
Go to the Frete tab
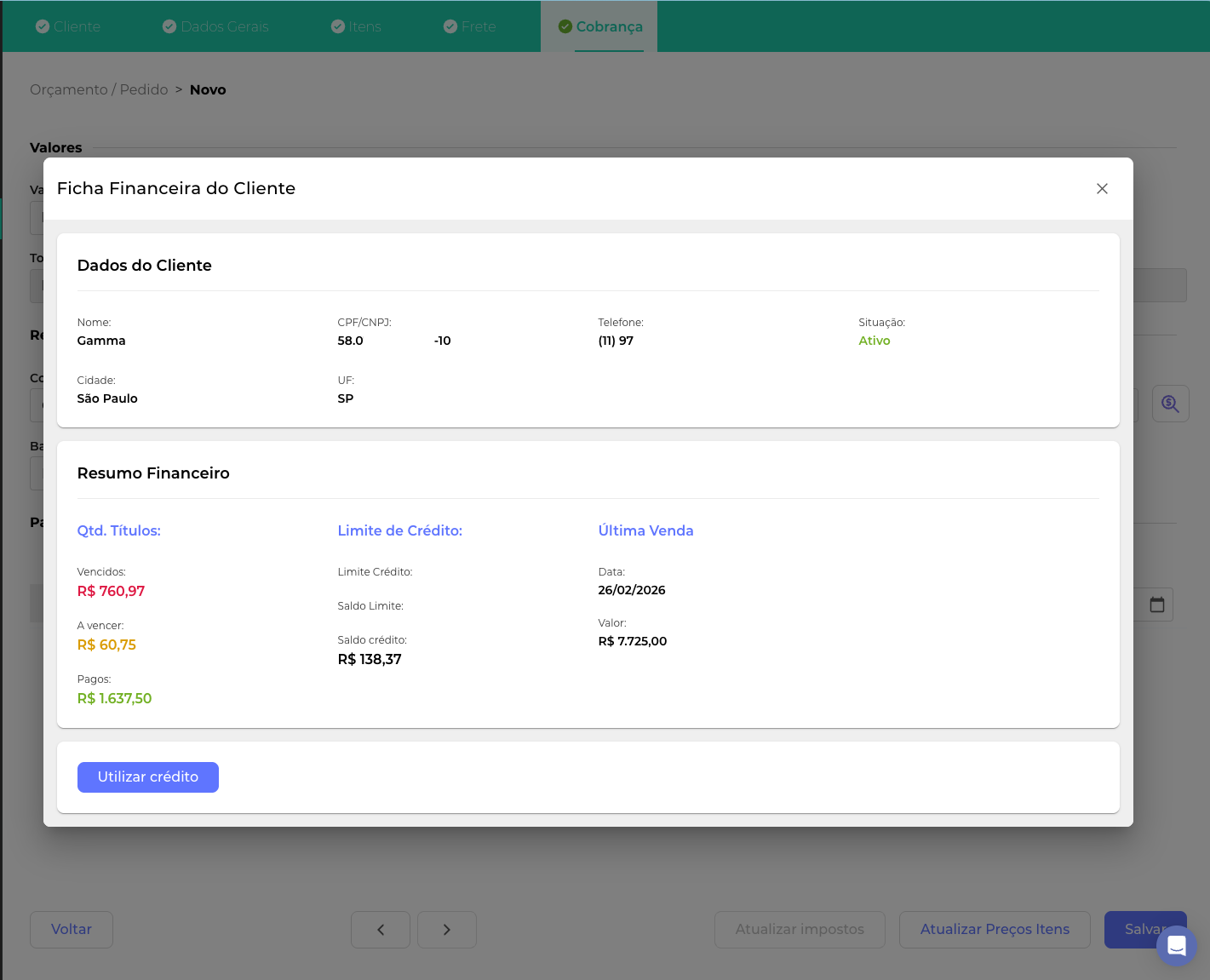click(469, 26)
